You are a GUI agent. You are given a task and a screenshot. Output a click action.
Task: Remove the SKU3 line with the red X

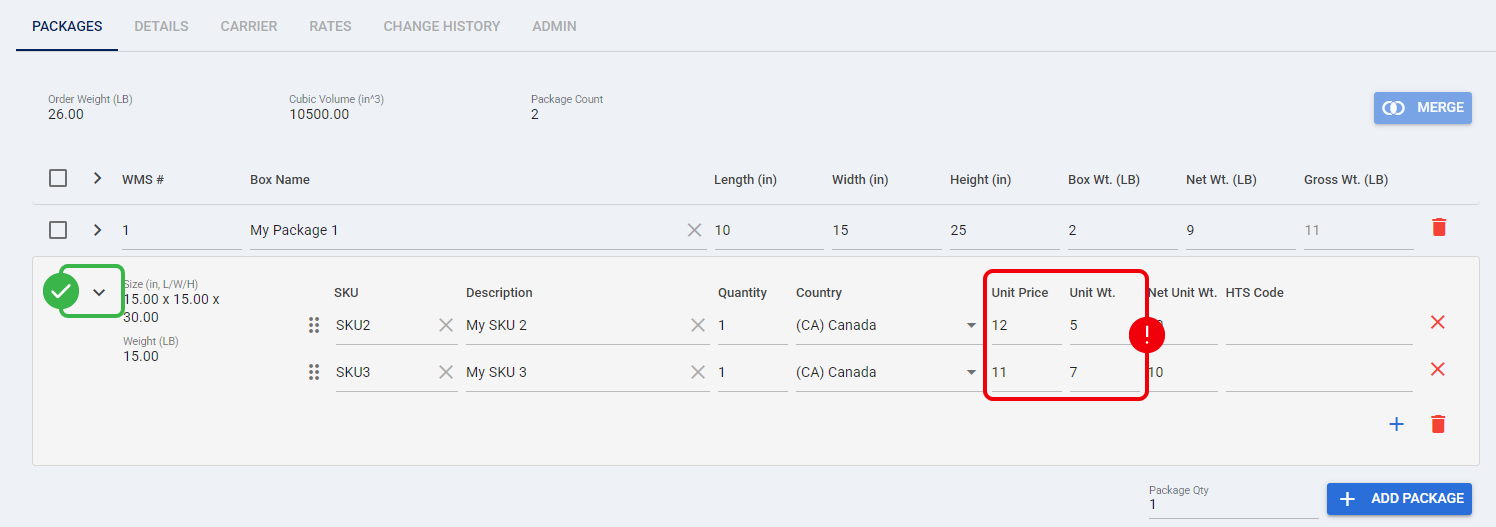1438,369
